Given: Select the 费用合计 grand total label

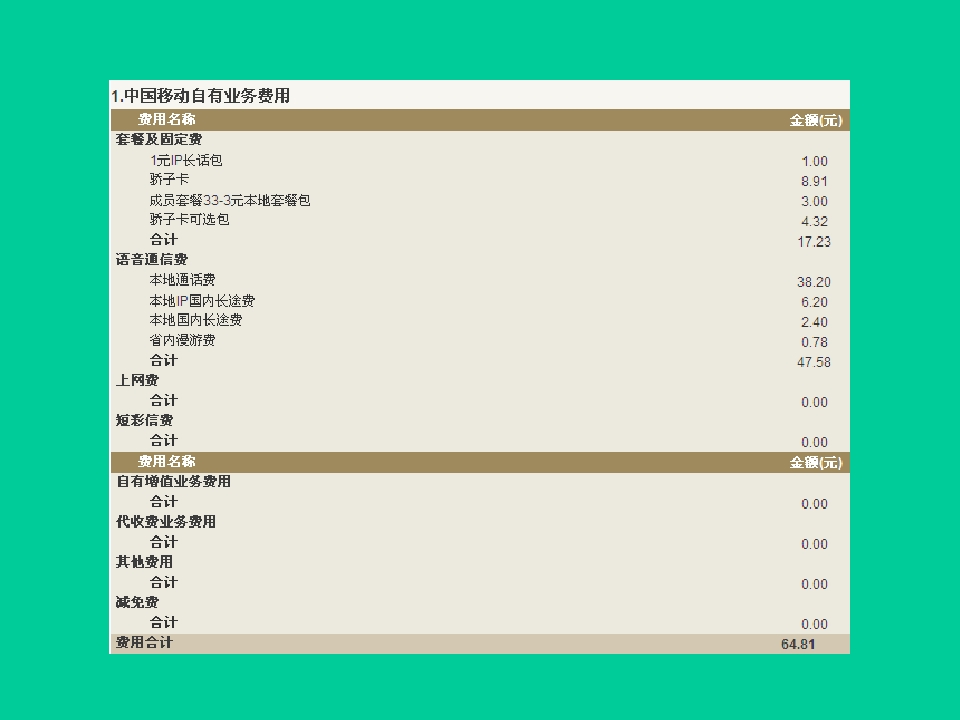Looking at the screenshot, I should pyautogui.click(x=144, y=642).
